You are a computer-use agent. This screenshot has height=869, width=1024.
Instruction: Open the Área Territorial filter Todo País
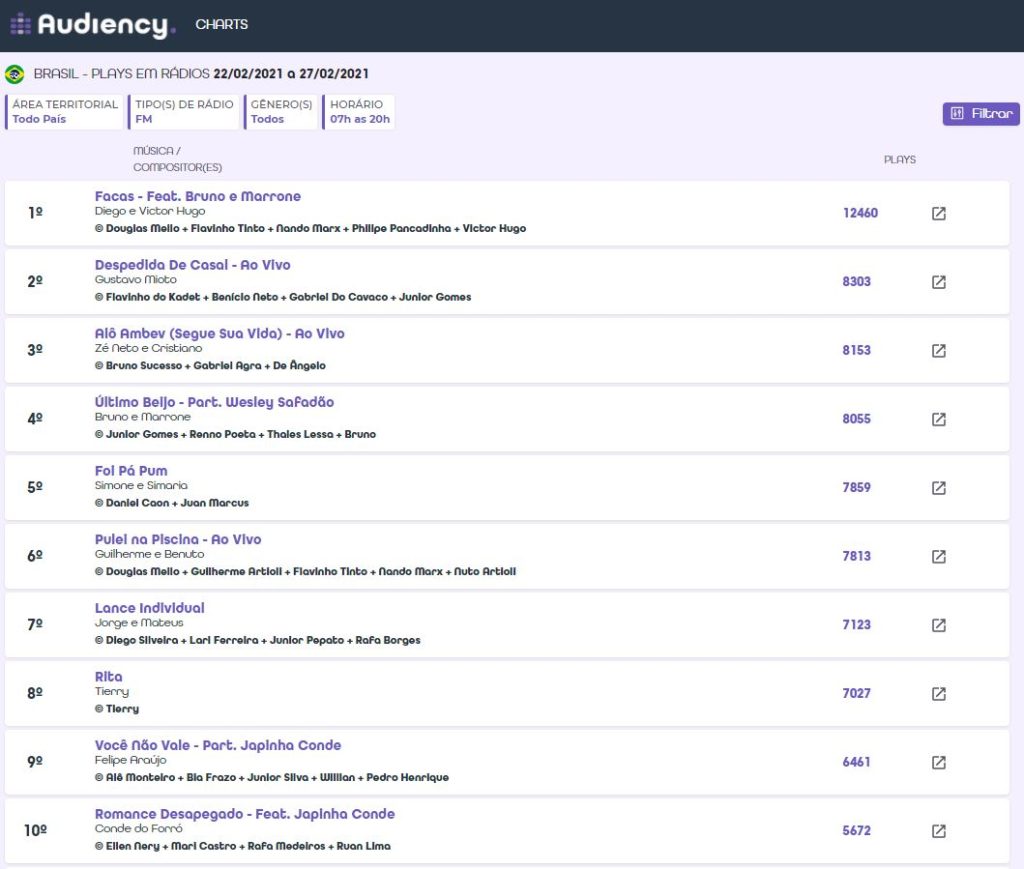pos(64,112)
